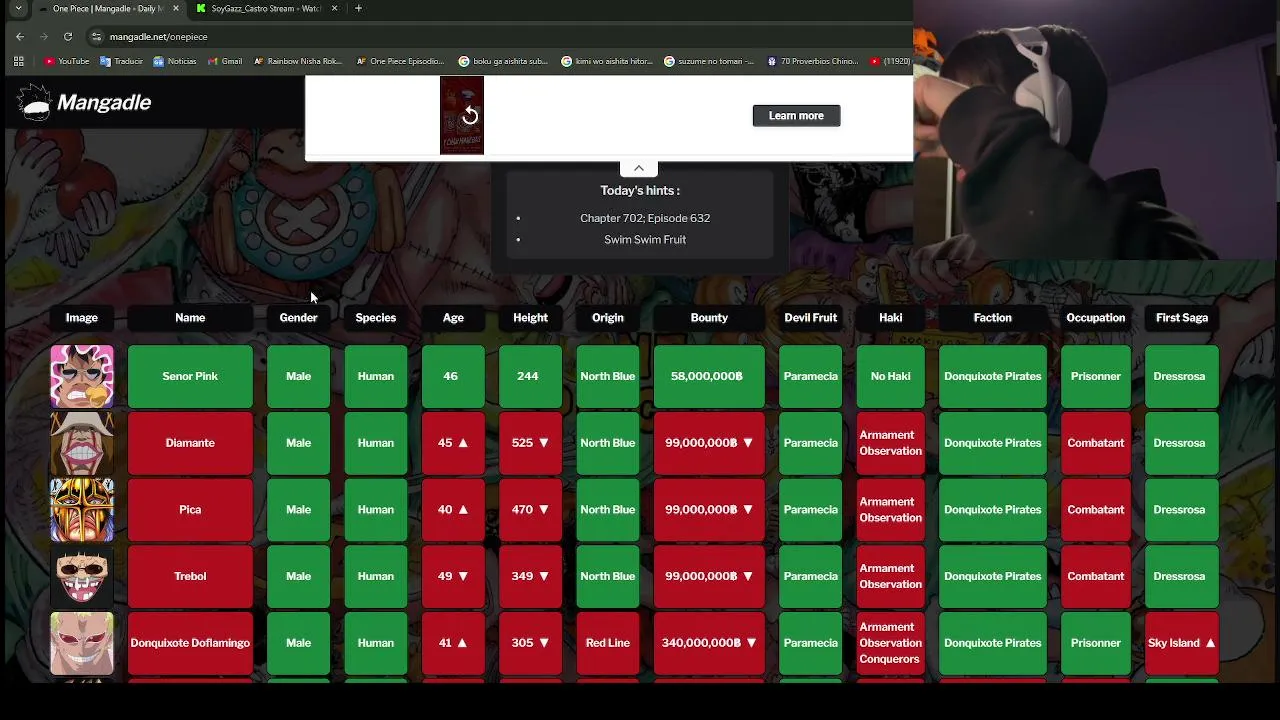Reload the page with refresh icon
This screenshot has width=1280, height=720.
pos(68,37)
